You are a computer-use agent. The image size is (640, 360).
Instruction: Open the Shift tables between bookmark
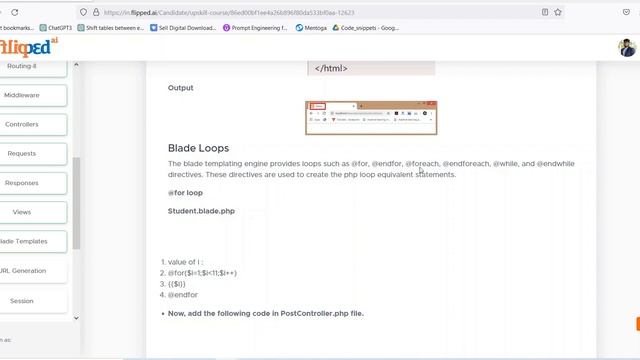111,28
